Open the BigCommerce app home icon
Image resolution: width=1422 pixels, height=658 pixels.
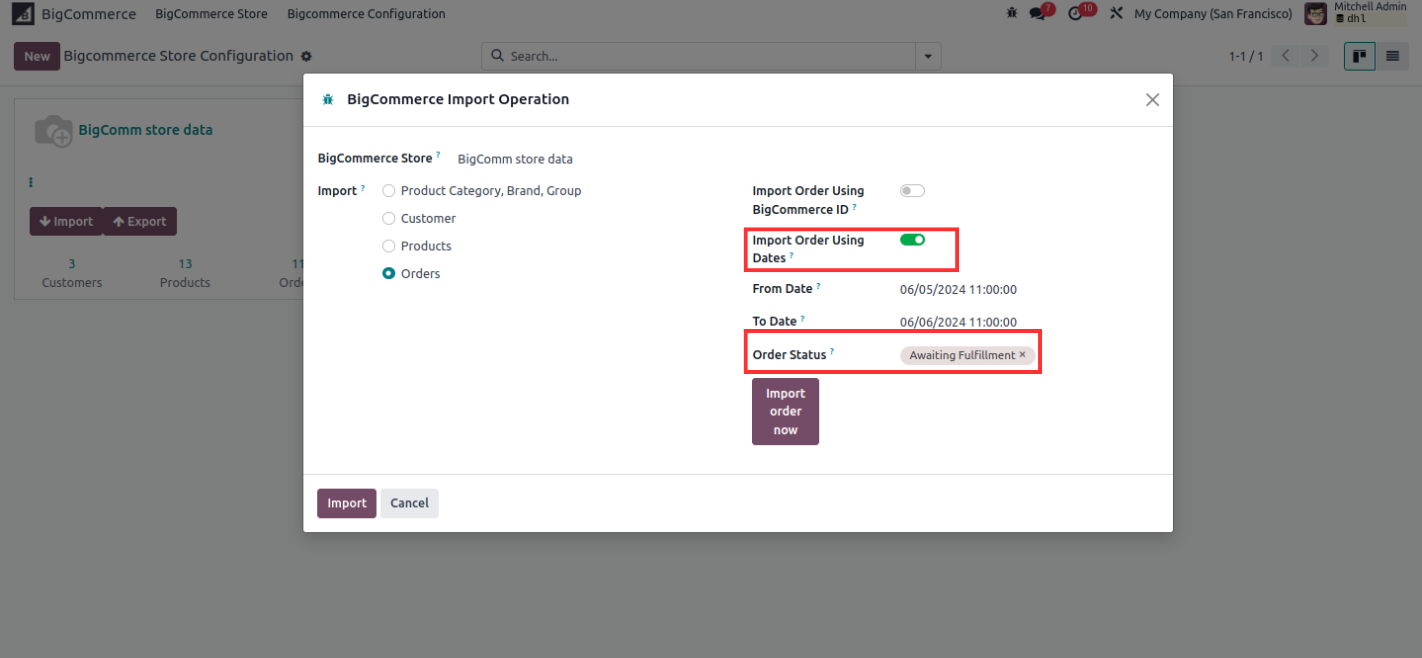click(x=22, y=14)
